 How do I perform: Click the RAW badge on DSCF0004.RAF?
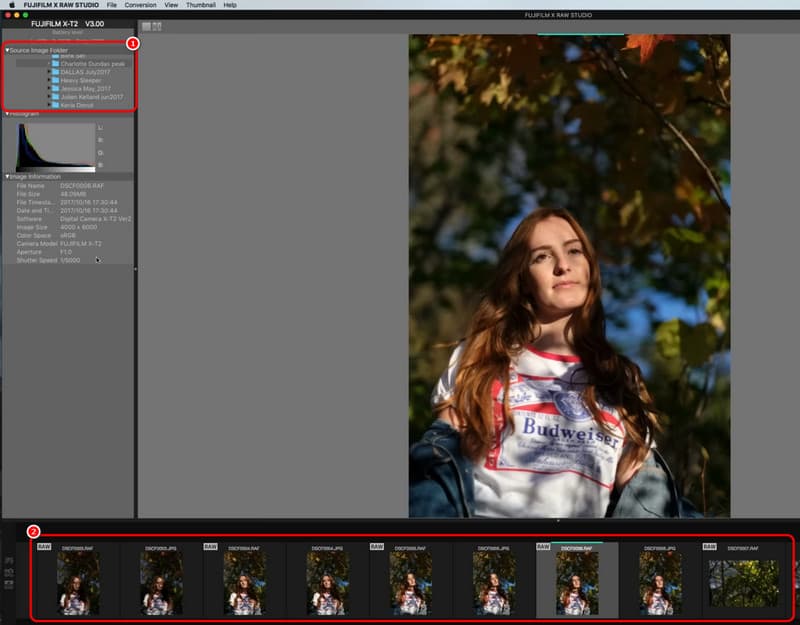(211, 546)
